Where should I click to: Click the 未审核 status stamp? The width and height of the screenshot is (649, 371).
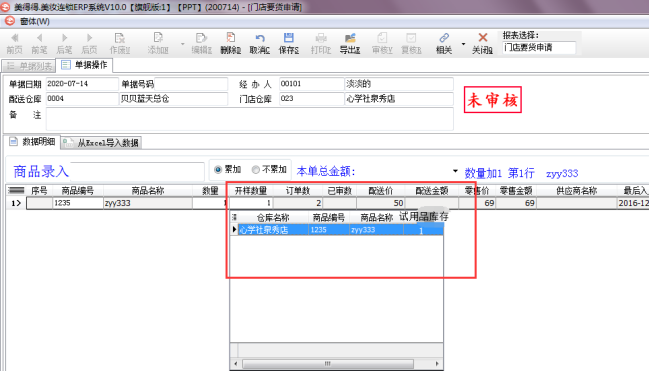pyautogui.click(x=493, y=100)
